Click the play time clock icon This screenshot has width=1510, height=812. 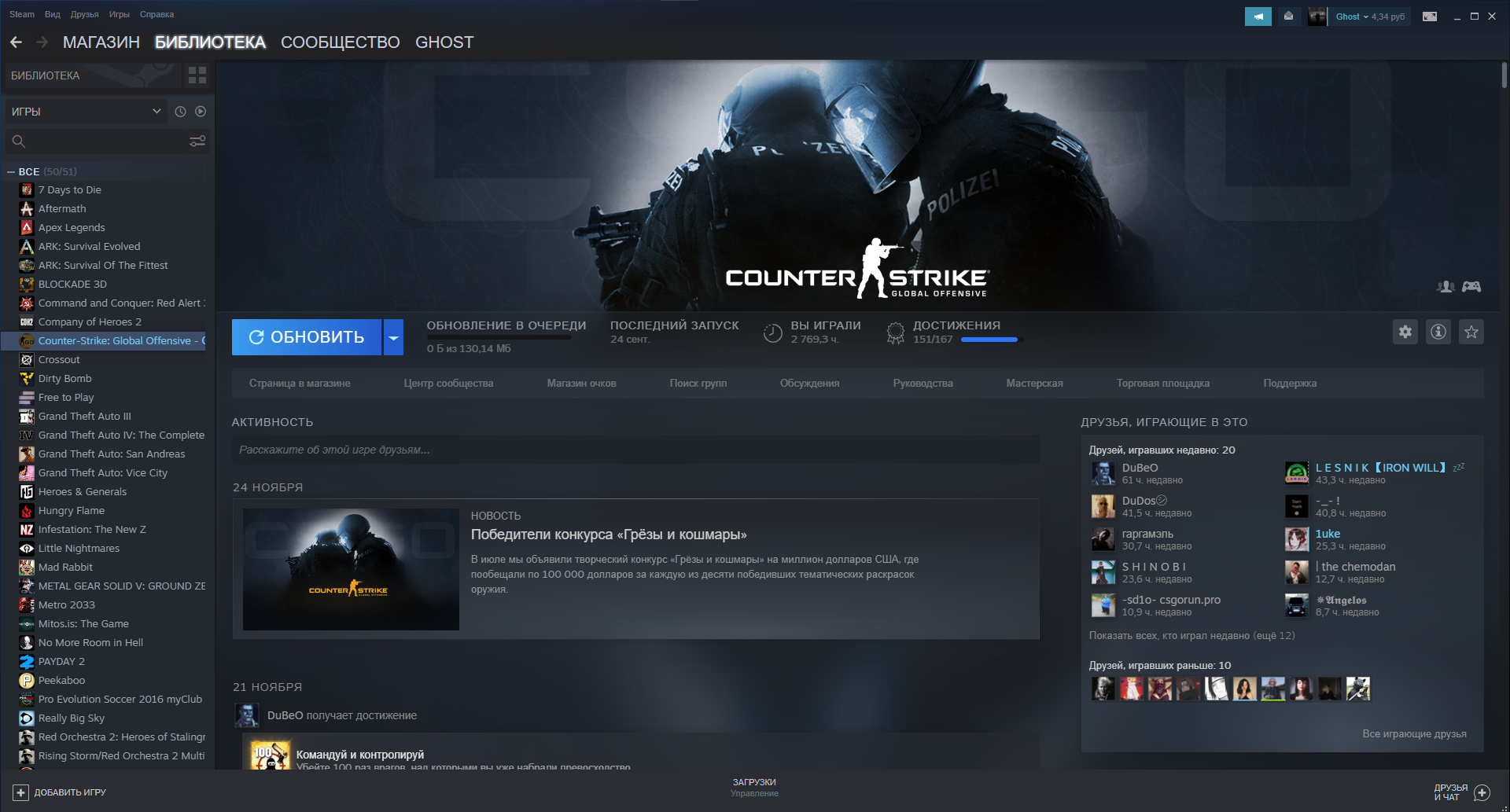pos(773,333)
